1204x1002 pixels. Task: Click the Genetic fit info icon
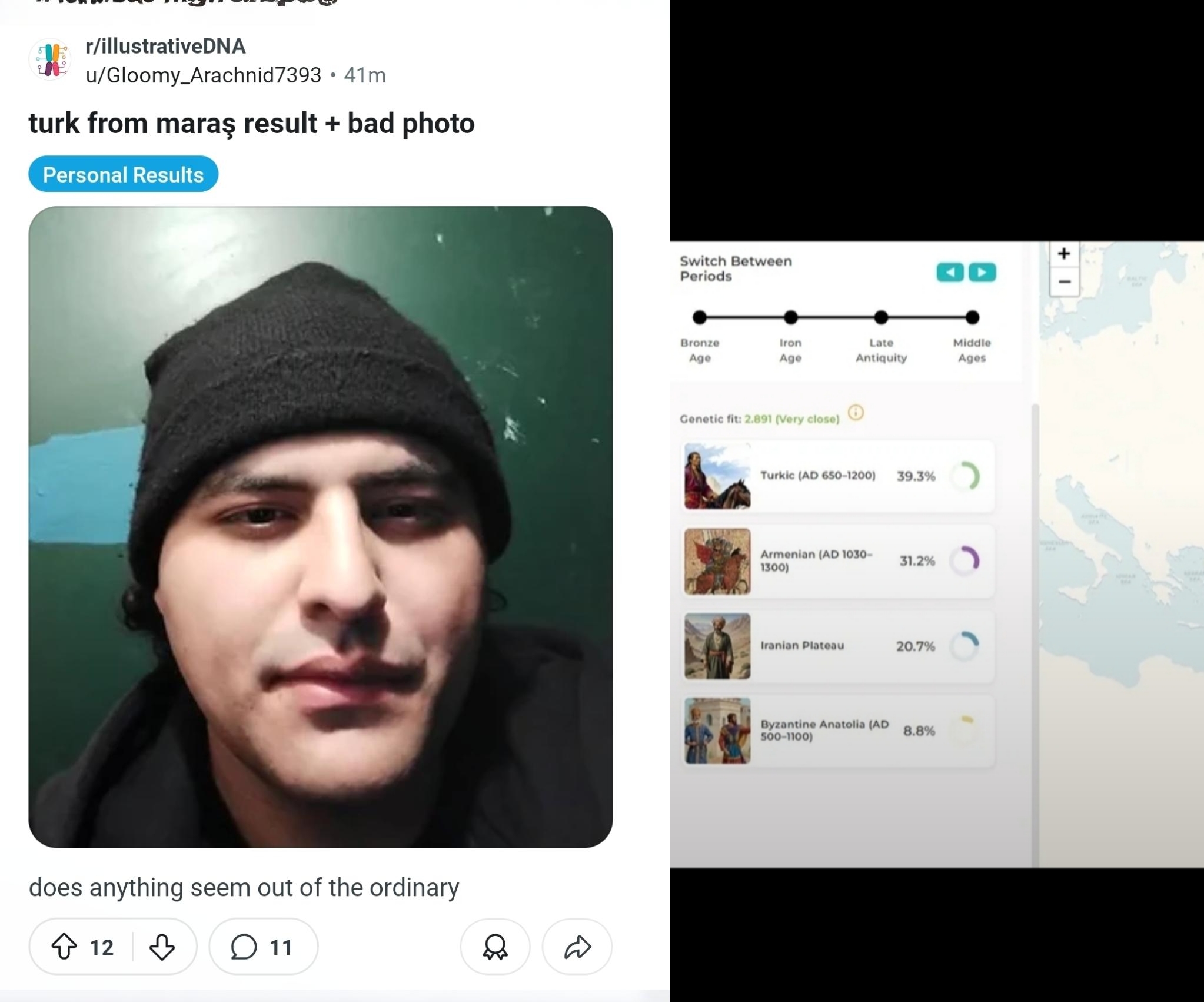856,413
